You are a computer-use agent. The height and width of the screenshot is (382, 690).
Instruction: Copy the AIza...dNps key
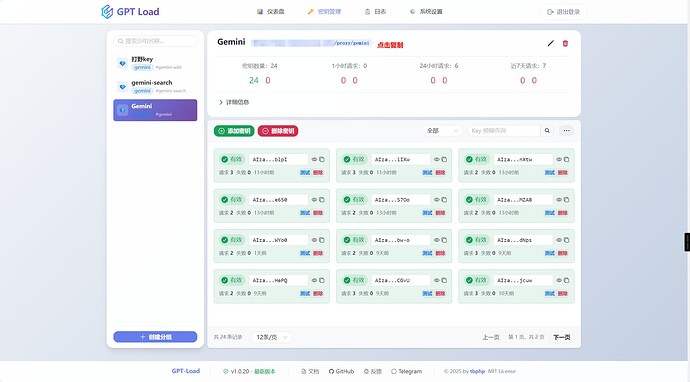pos(566,240)
